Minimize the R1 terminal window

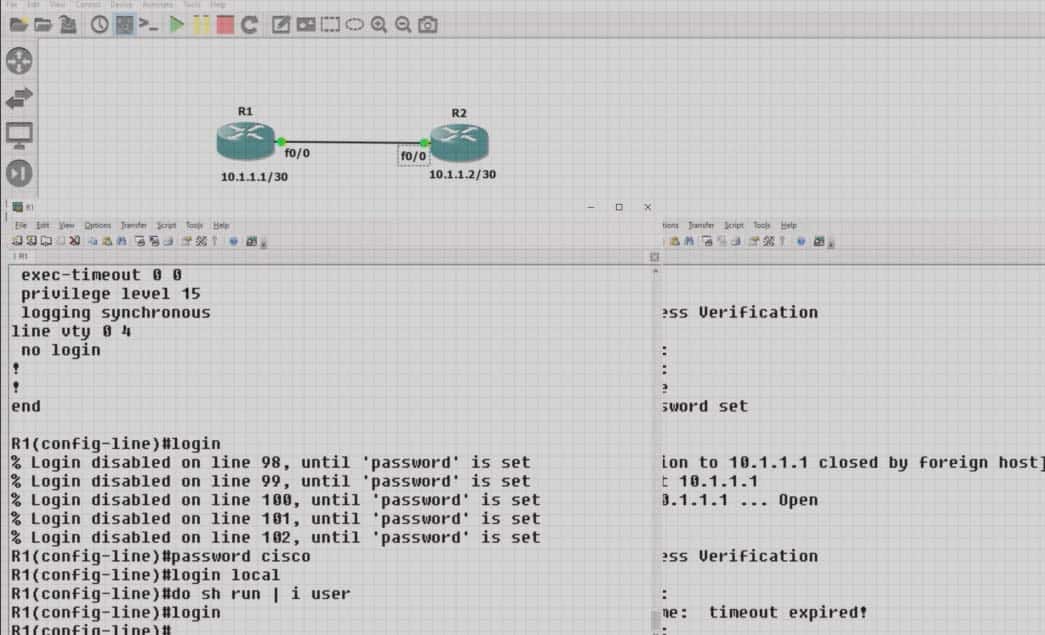tap(590, 207)
